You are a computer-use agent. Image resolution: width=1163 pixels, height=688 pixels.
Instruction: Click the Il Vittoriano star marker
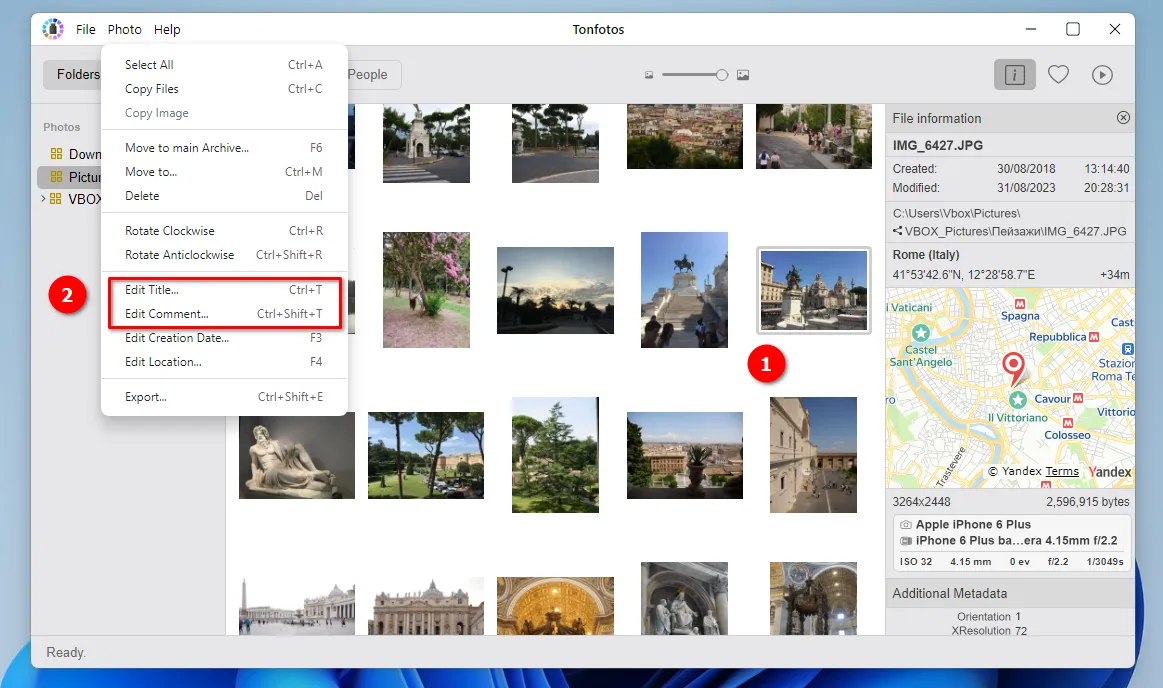[x=1018, y=400]
